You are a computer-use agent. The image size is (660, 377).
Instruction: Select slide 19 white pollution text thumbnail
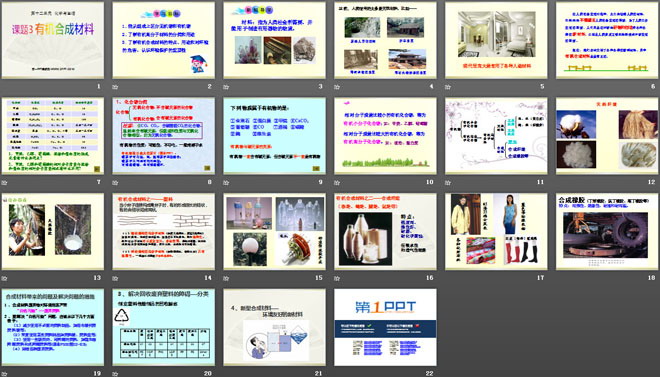pyautogui.click(x=53, y=327)
